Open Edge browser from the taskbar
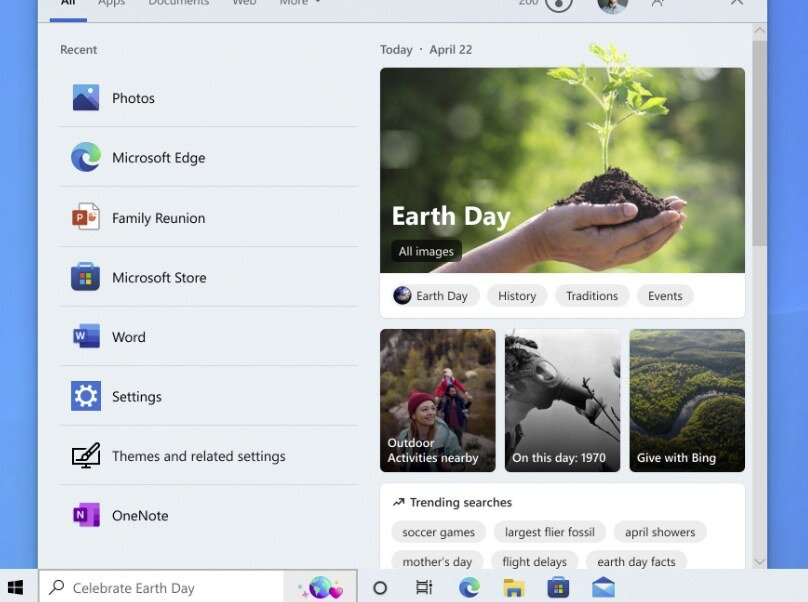This screenshot has height=602, width=808. point(469,588)
